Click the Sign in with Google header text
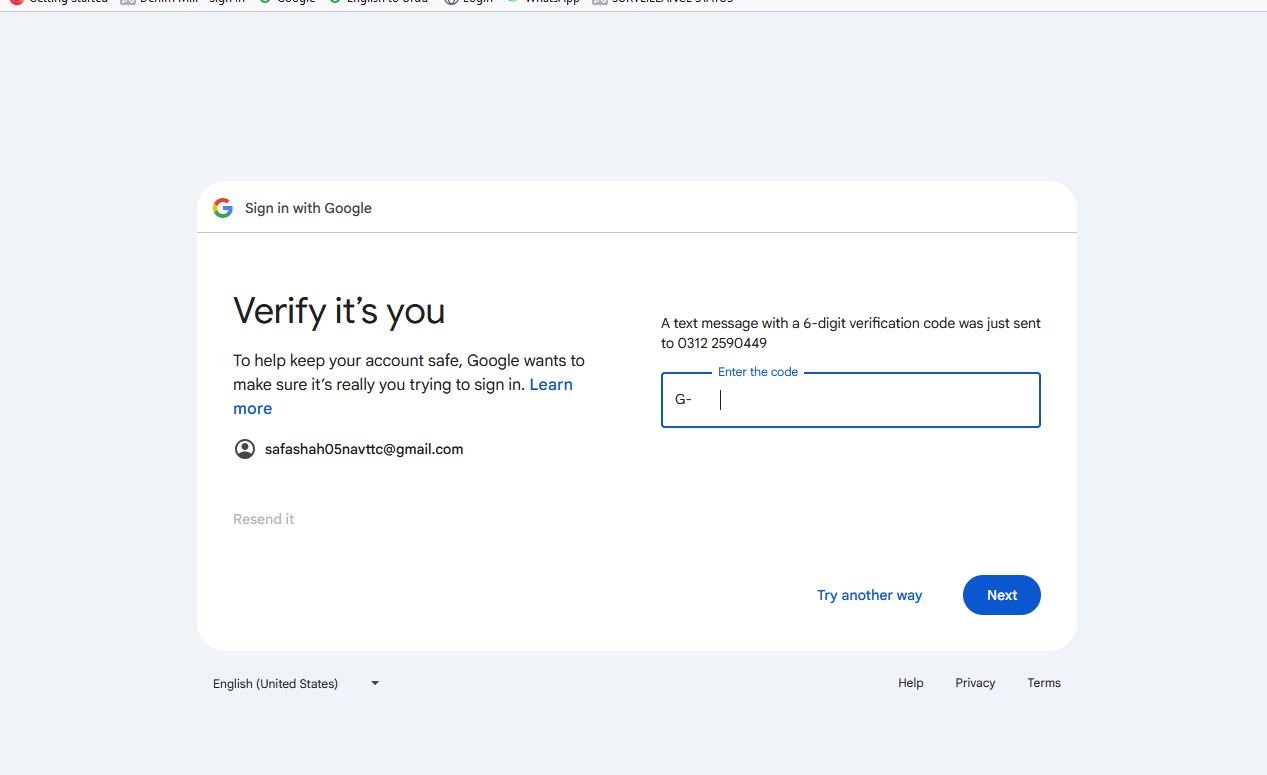1267x775 pixels. coord(308,208)
